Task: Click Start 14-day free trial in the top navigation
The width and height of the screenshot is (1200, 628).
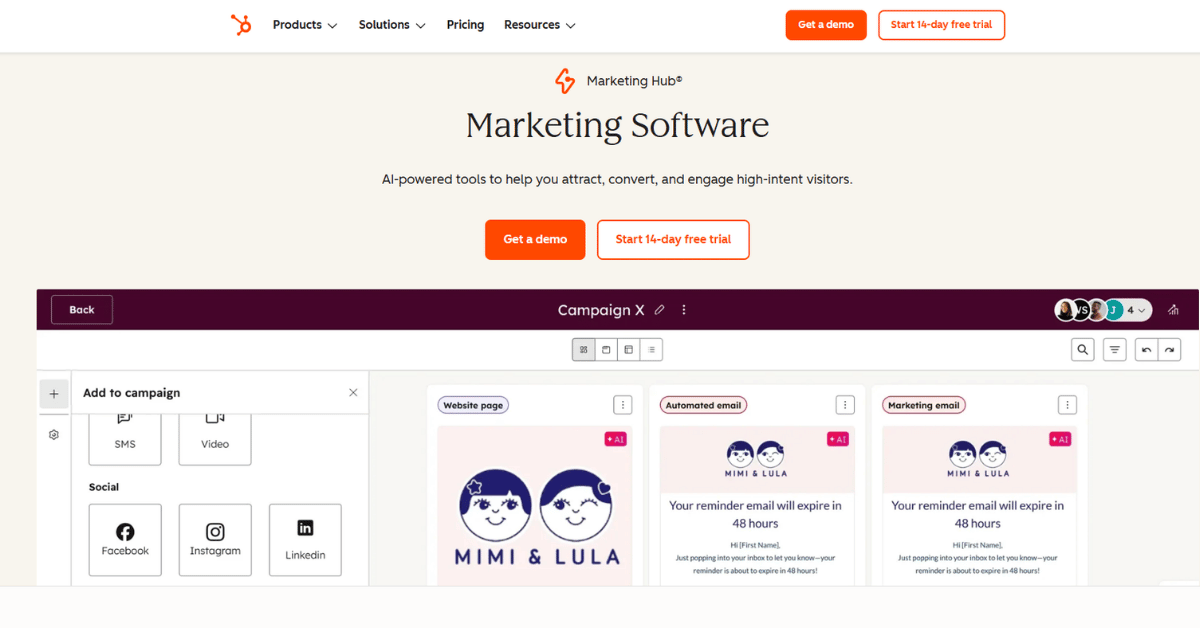Action: coord(941,25)
